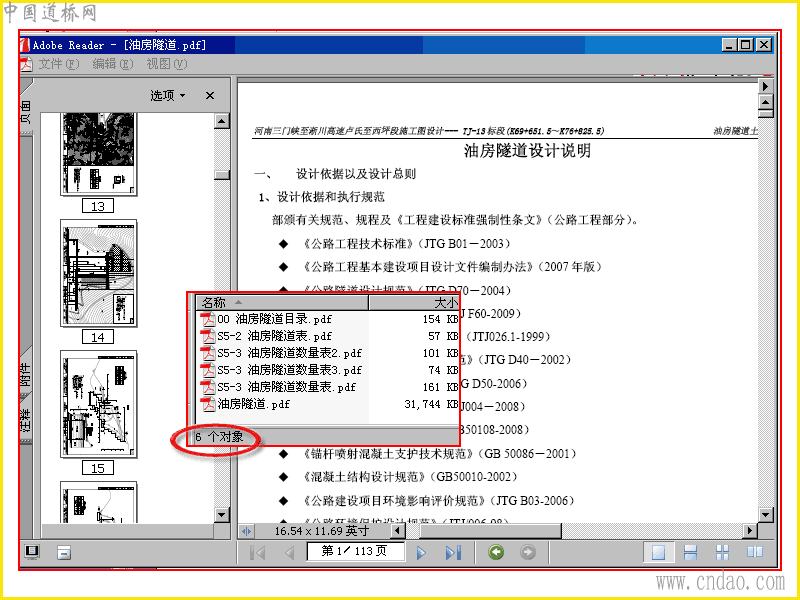Close the pages panel with X
800x600 pixels.
pyautogui.click(x=210, y=95)
